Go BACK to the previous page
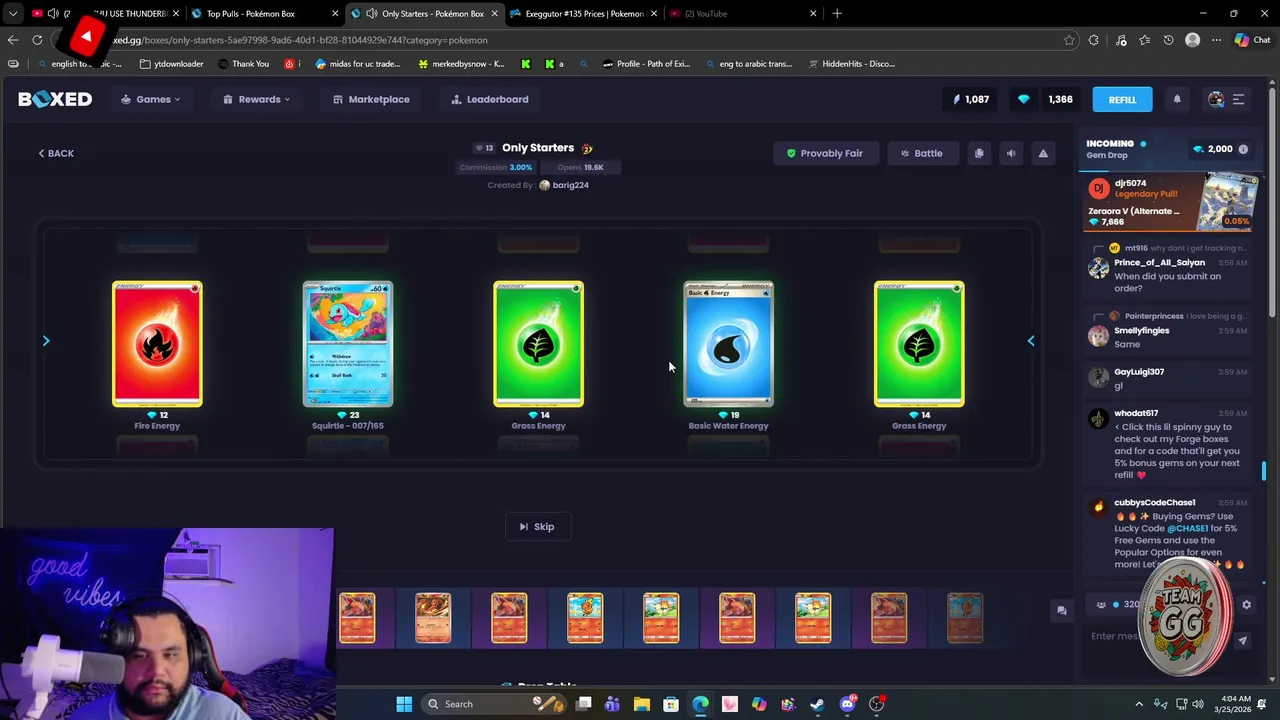 tap(56, 153)
